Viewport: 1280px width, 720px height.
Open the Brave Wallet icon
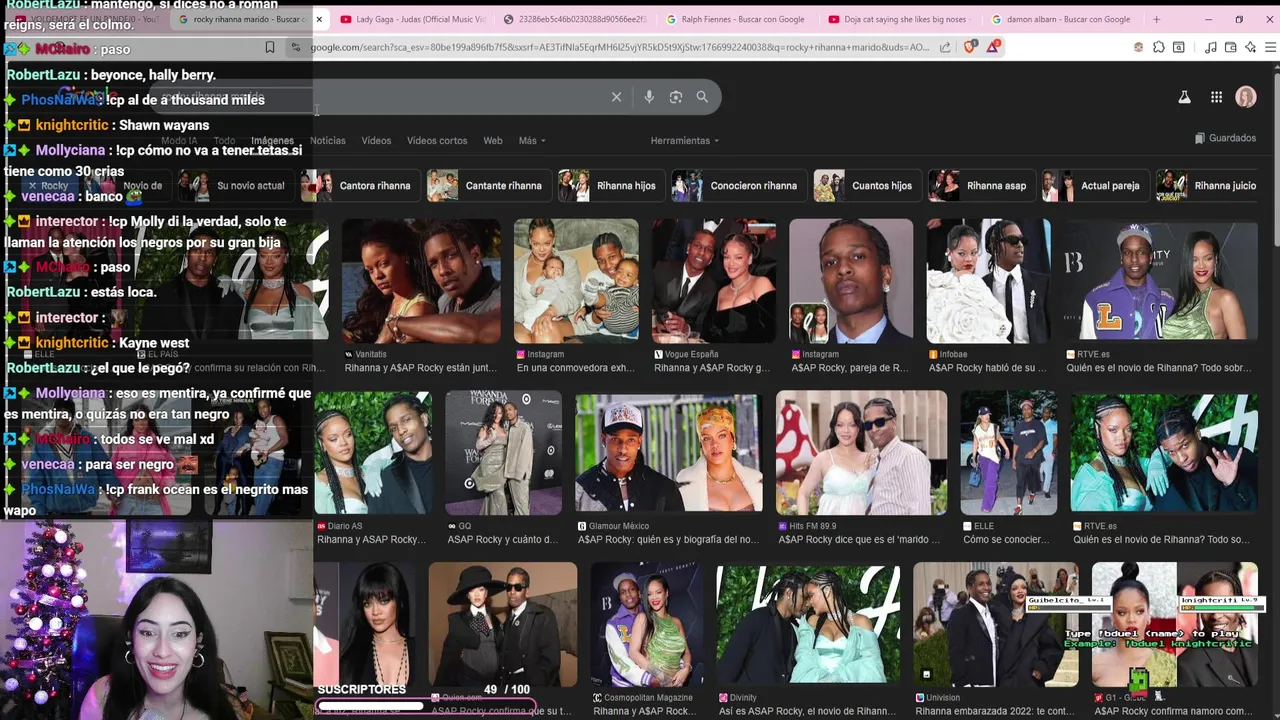pos(1230,47)
